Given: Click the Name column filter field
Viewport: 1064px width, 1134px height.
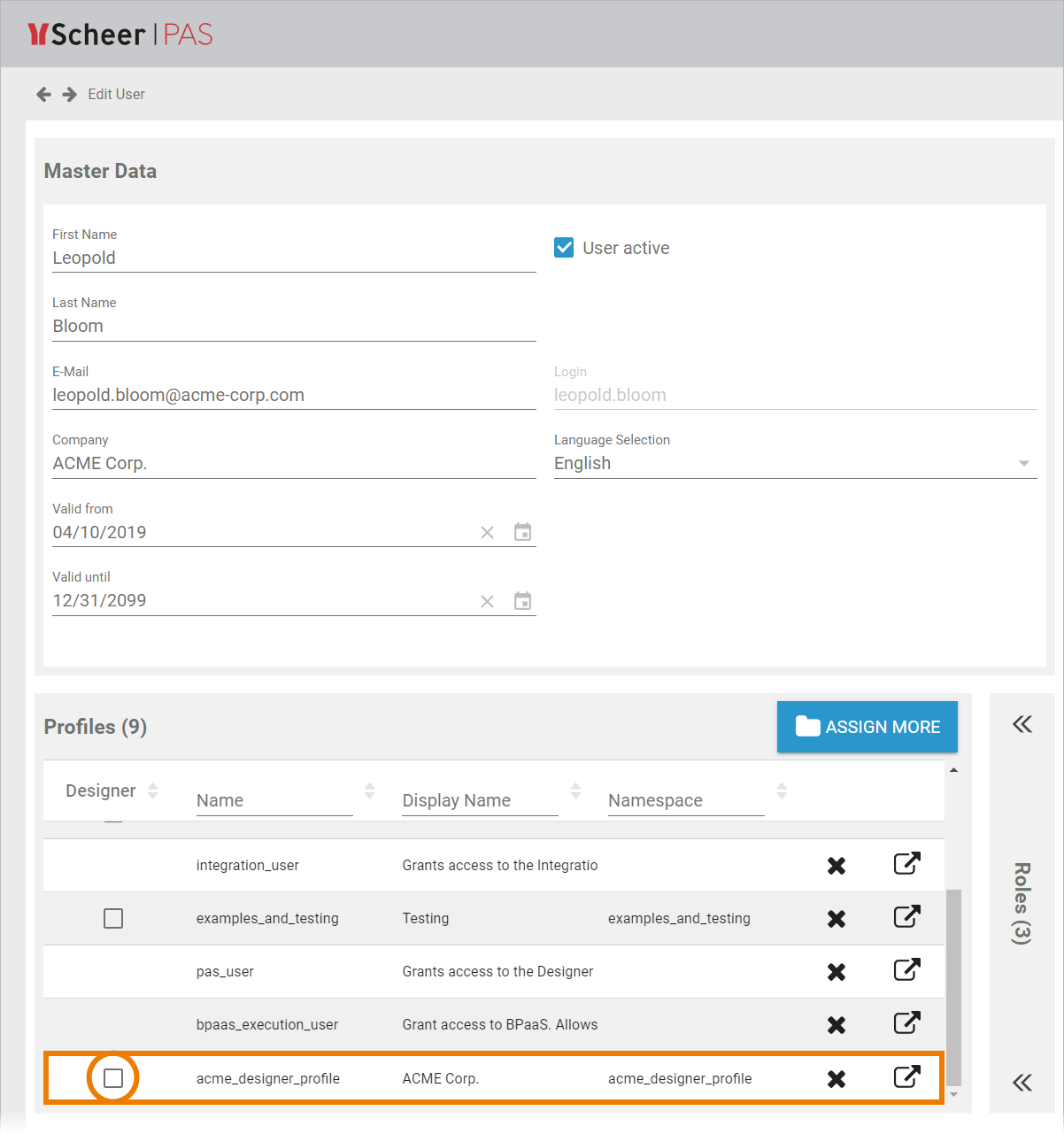Looking at the screenshot, I should click(x=274, y=800).
